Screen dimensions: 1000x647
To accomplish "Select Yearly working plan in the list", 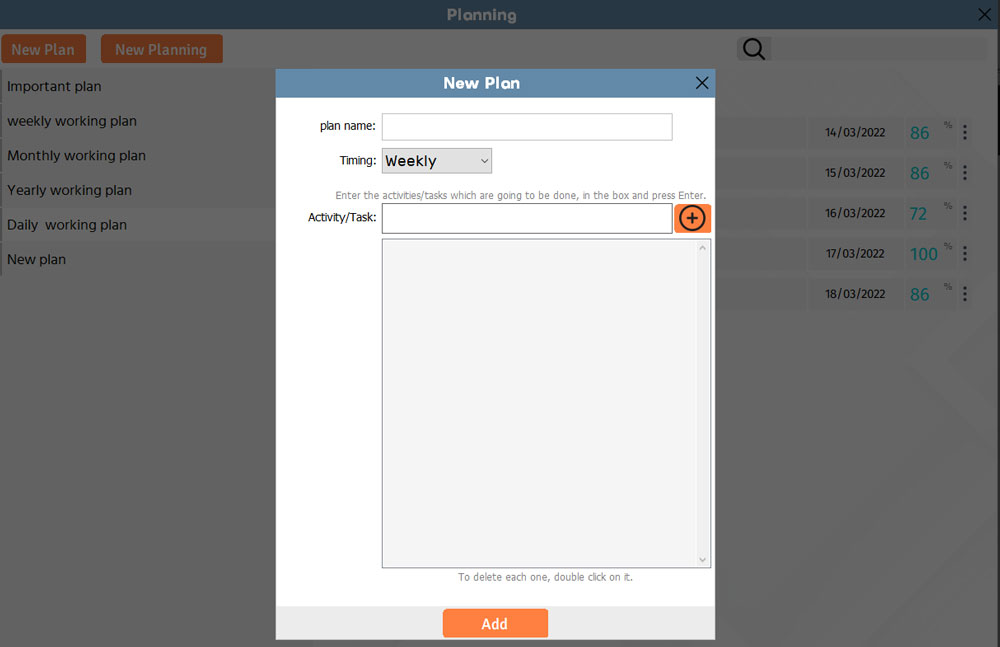I will tap(138, 190).
